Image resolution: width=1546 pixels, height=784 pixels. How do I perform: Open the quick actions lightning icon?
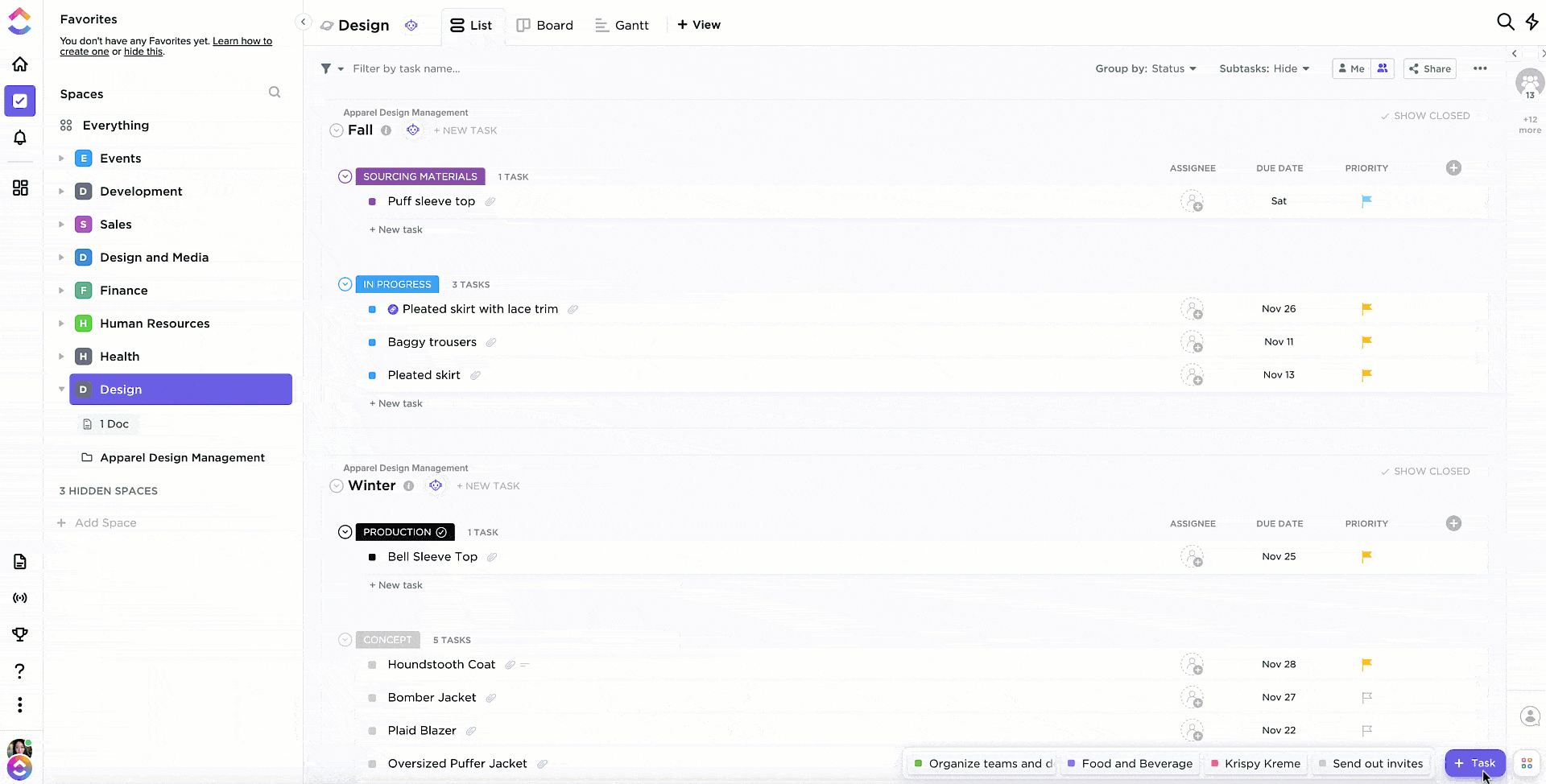click(1532, 22)
